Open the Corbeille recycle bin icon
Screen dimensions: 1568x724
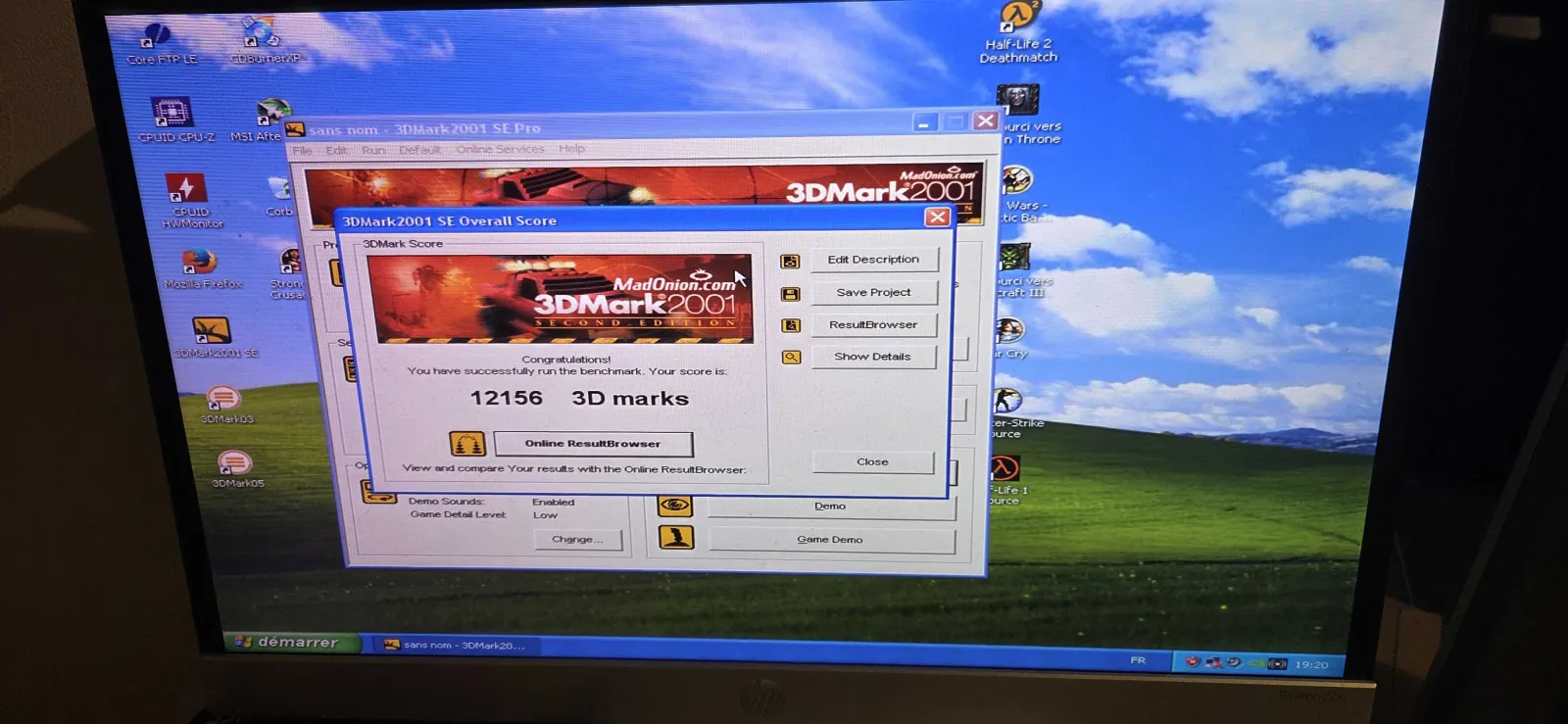pyautogui.click(x=281, y=188)
